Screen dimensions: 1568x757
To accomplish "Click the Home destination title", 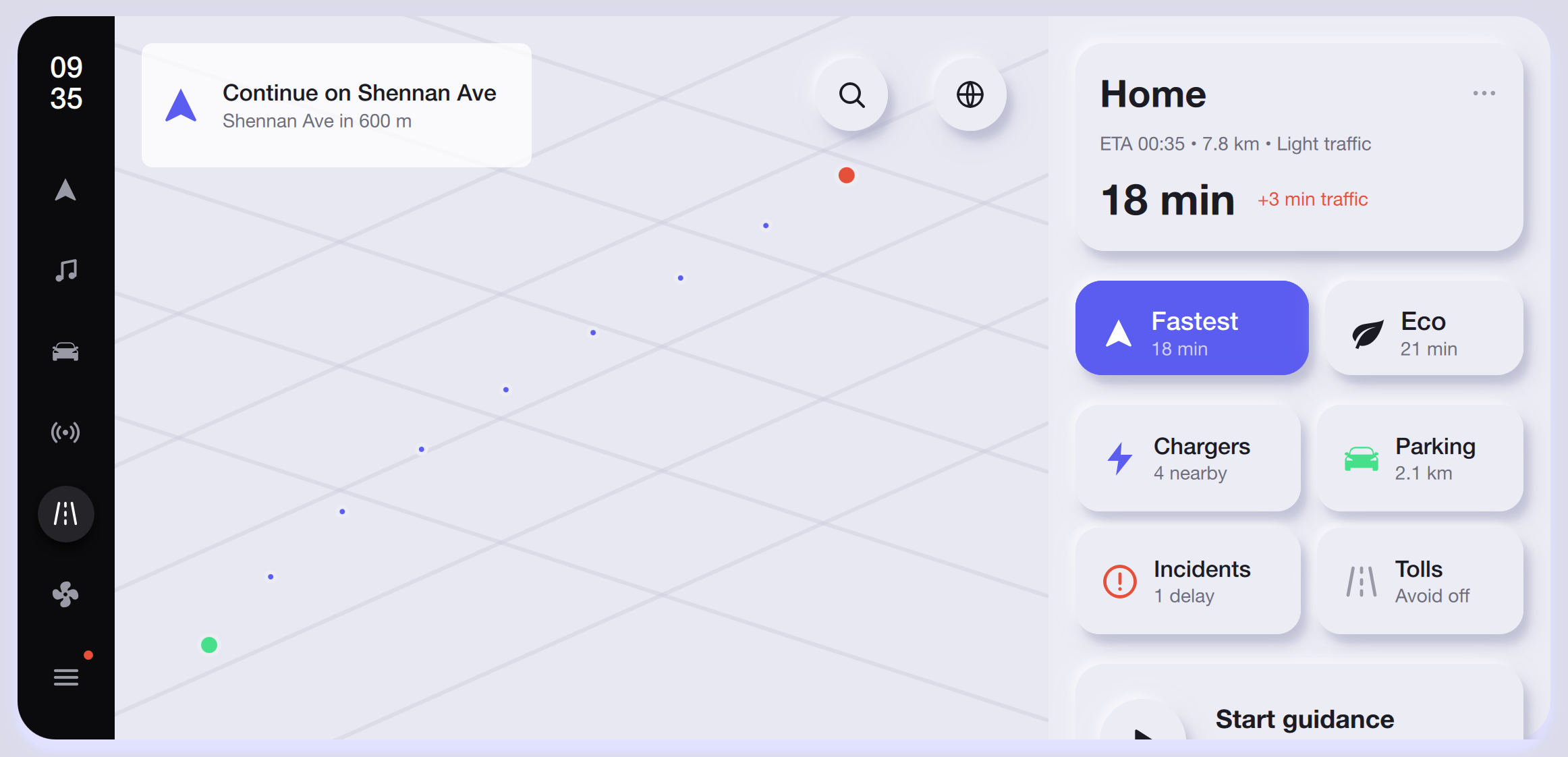I will 1153,94.
